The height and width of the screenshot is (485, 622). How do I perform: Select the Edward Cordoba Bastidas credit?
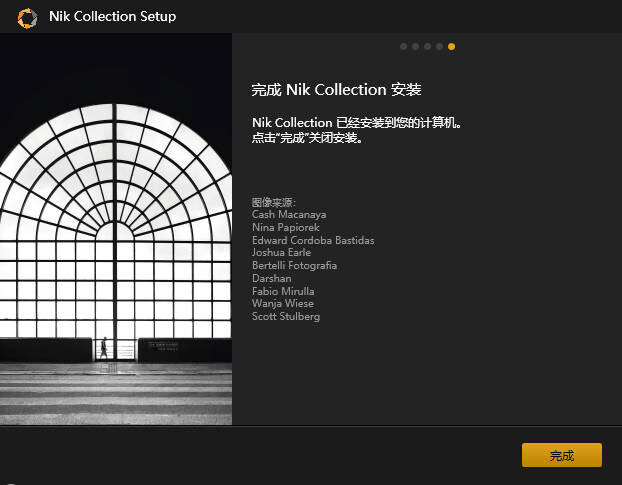point(313,240)
